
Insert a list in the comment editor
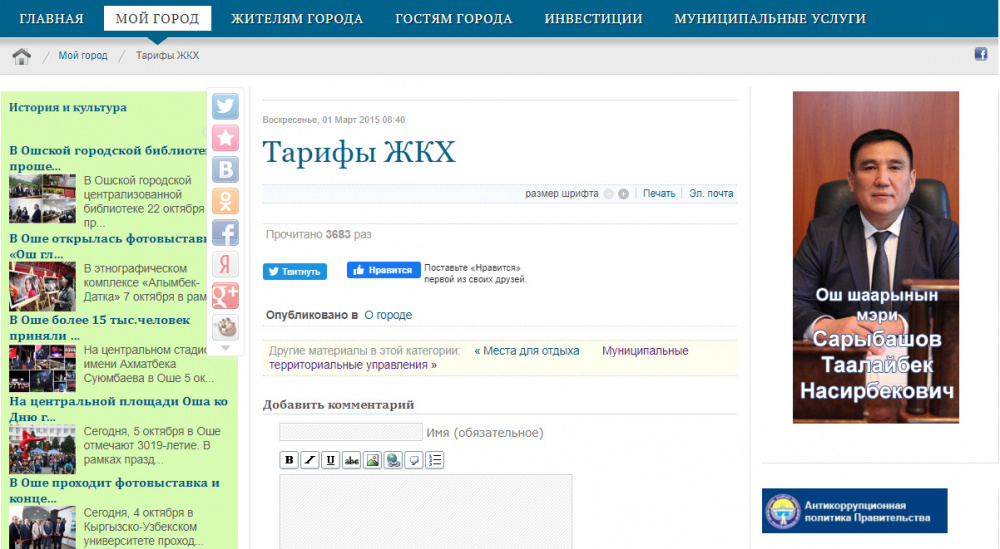click(x=435, y=460)
